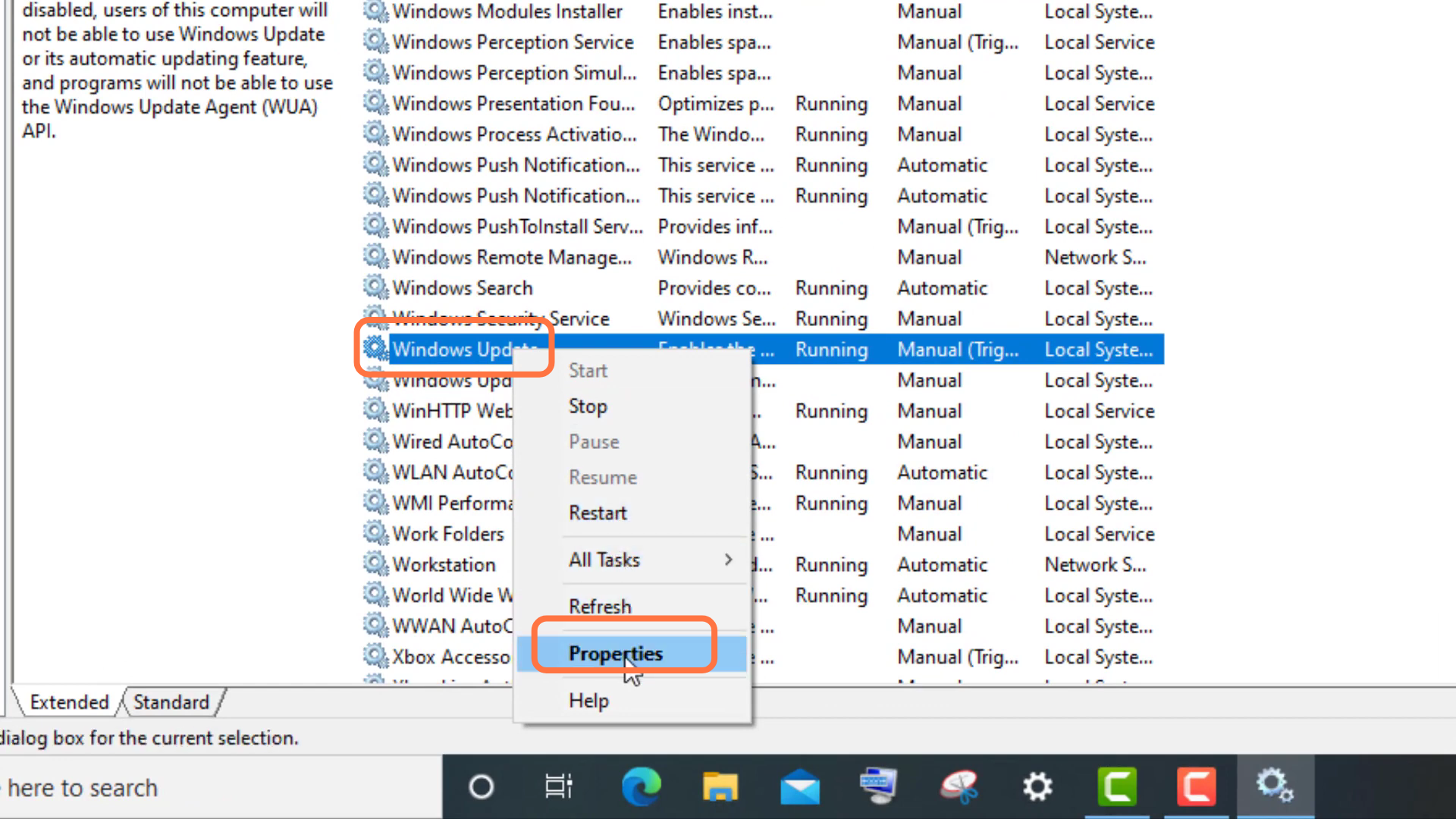Click the Windows Modules Installer gear icon

click(375, 11)
